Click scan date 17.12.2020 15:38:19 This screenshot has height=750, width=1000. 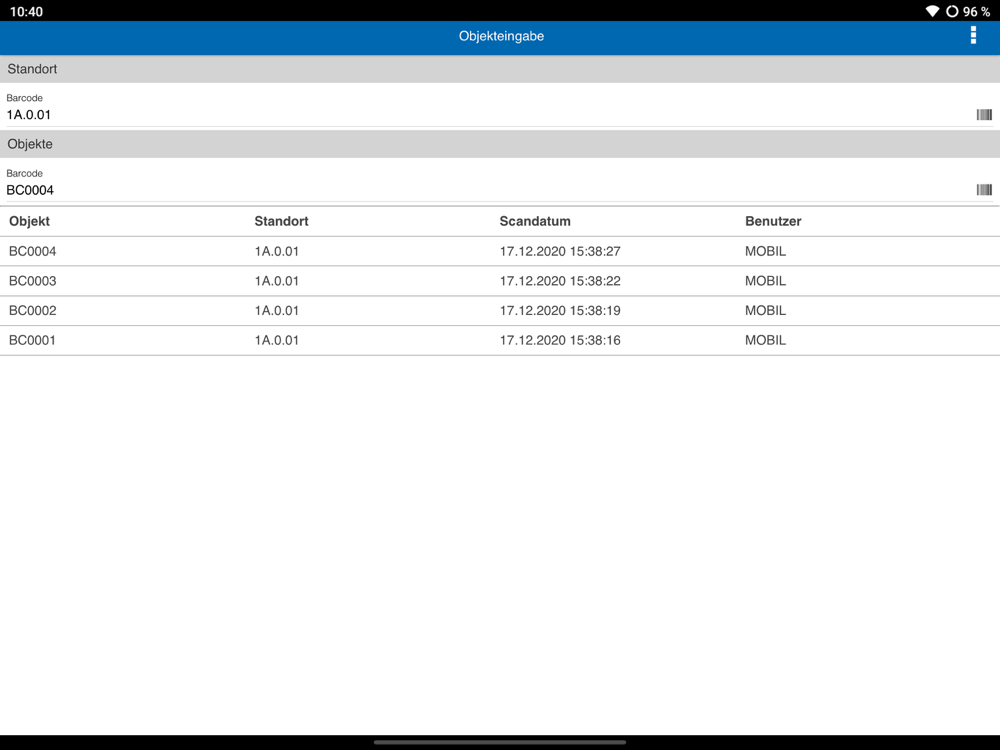[x=560, y=311]
